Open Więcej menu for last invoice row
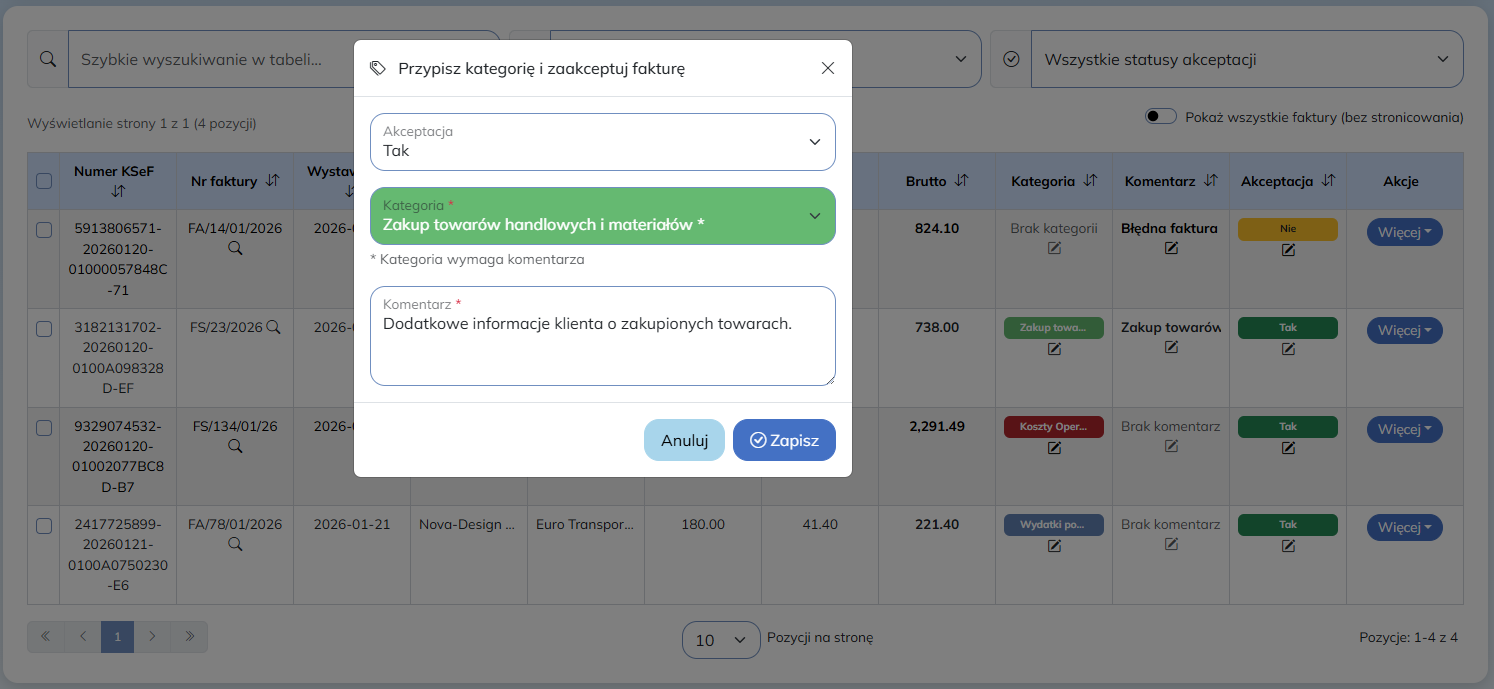Image resolution: width=1494 pixels, height=689 pixels. point(1404,527)
